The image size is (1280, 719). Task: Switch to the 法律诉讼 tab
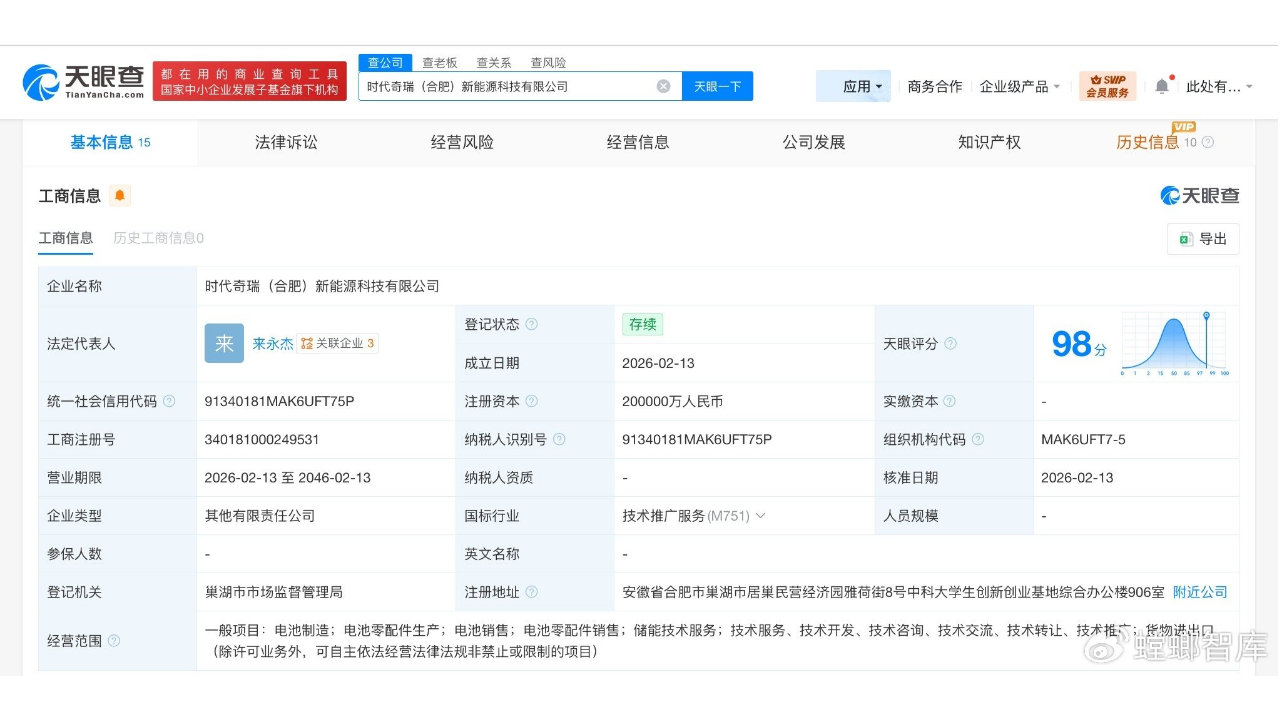285,142
